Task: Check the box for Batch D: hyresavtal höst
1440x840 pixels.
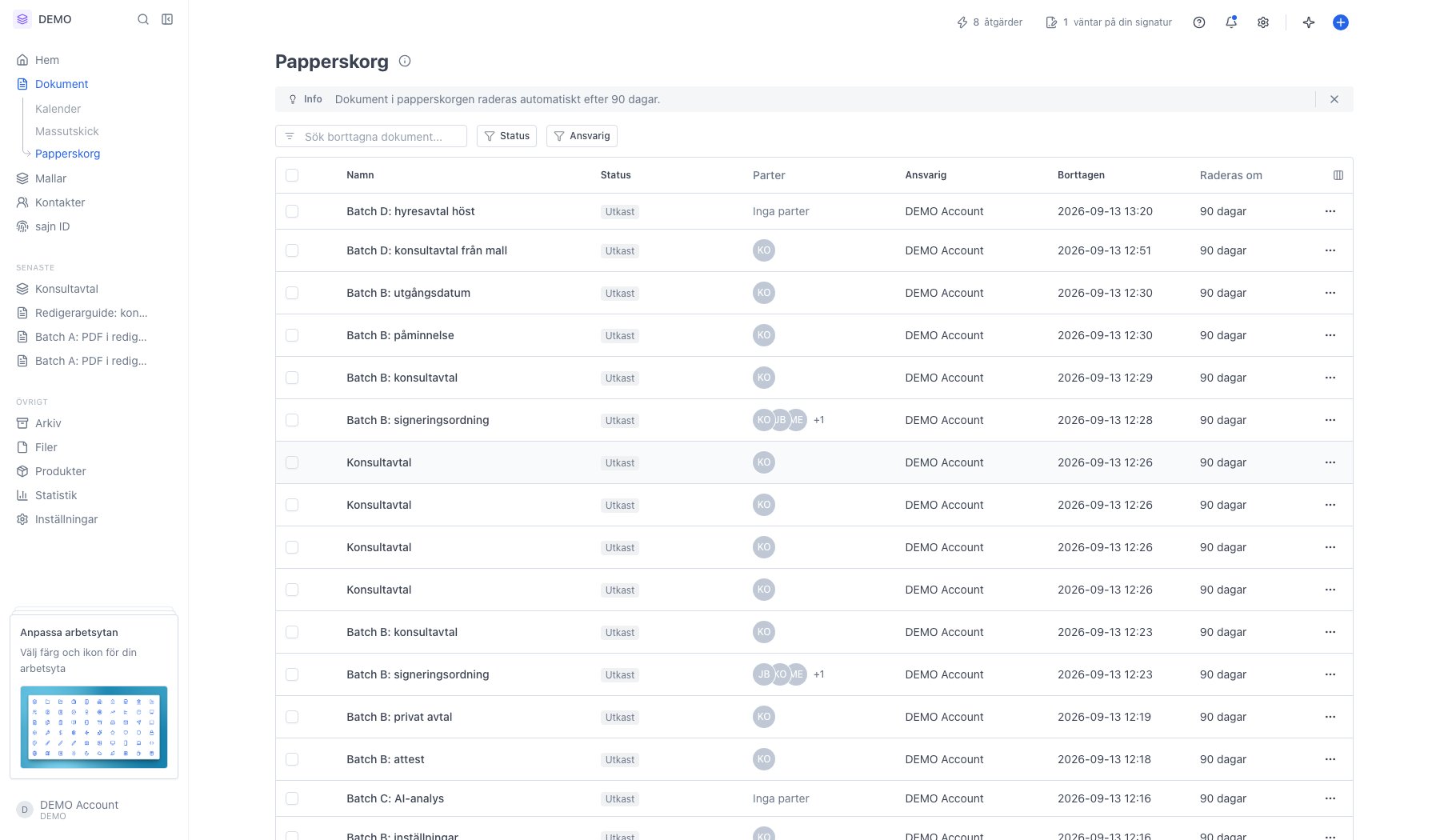Action: pos(292,211)
